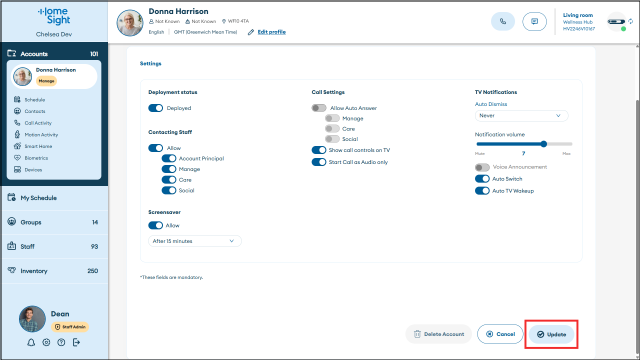
Task: Click the Inventory icon in sidebar
Action: tap(11, 270)
